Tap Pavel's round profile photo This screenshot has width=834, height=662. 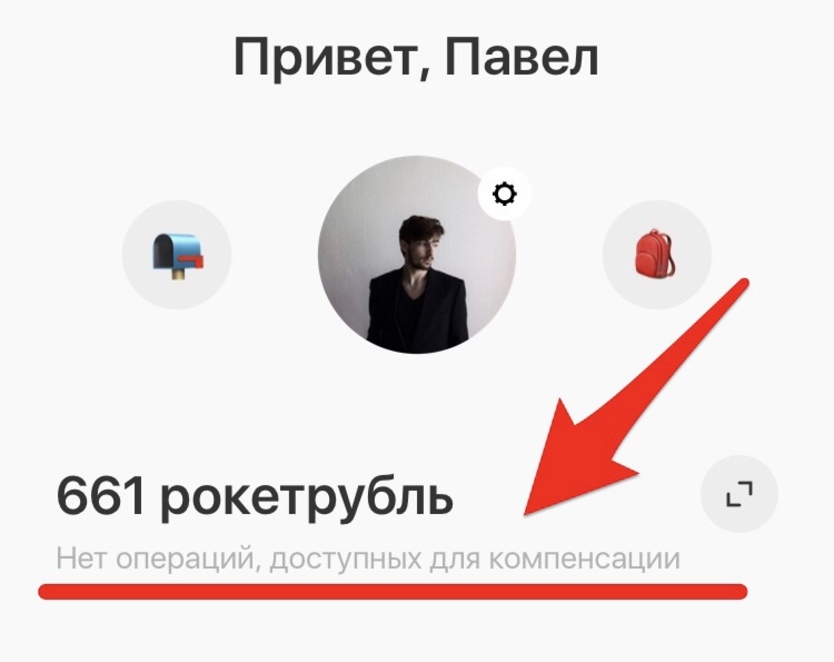pos(416,255)
